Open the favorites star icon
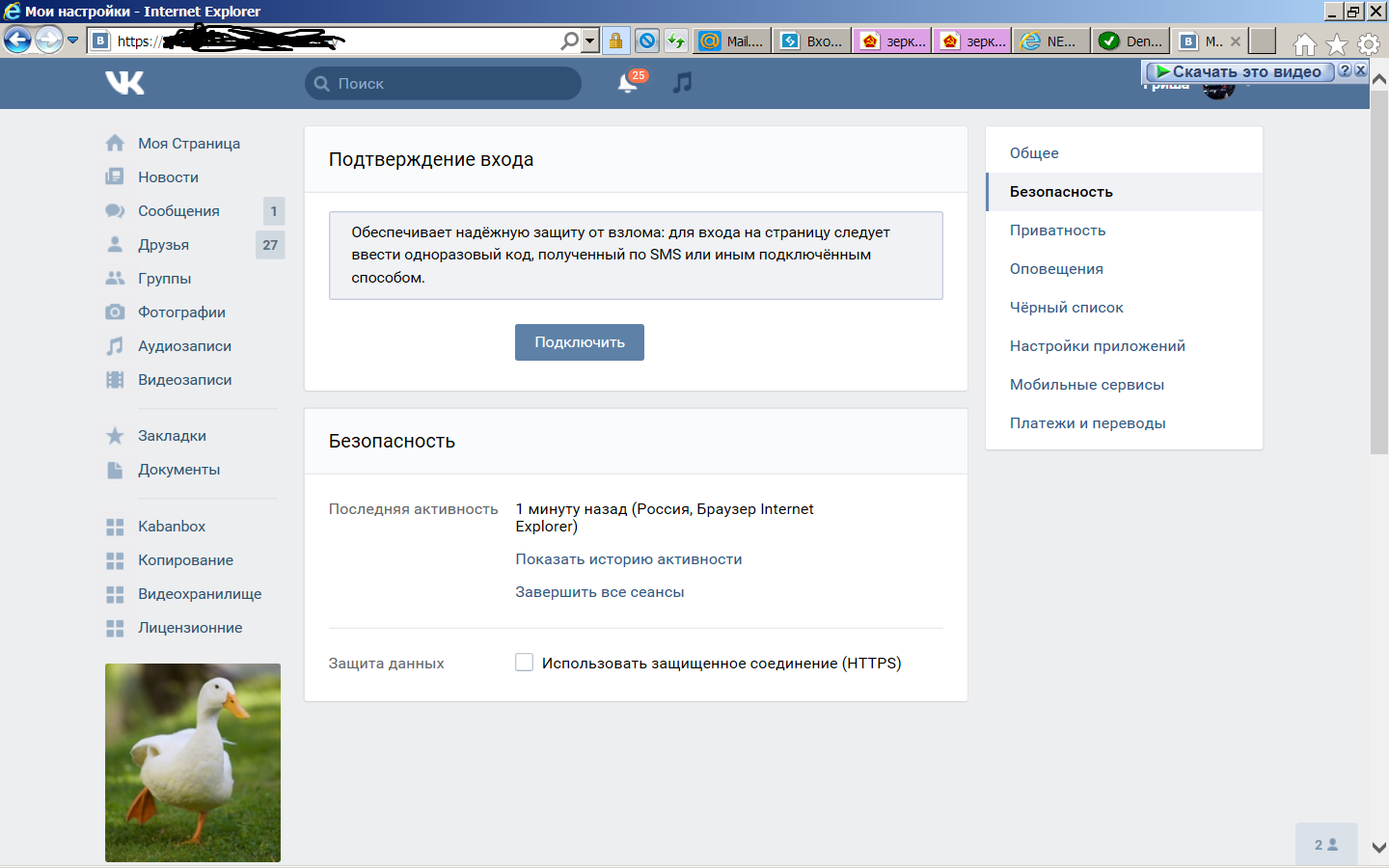Image resolution: width=1389 pixels, height=868 pixels. pyautogui.click(x=1336, y=44)
